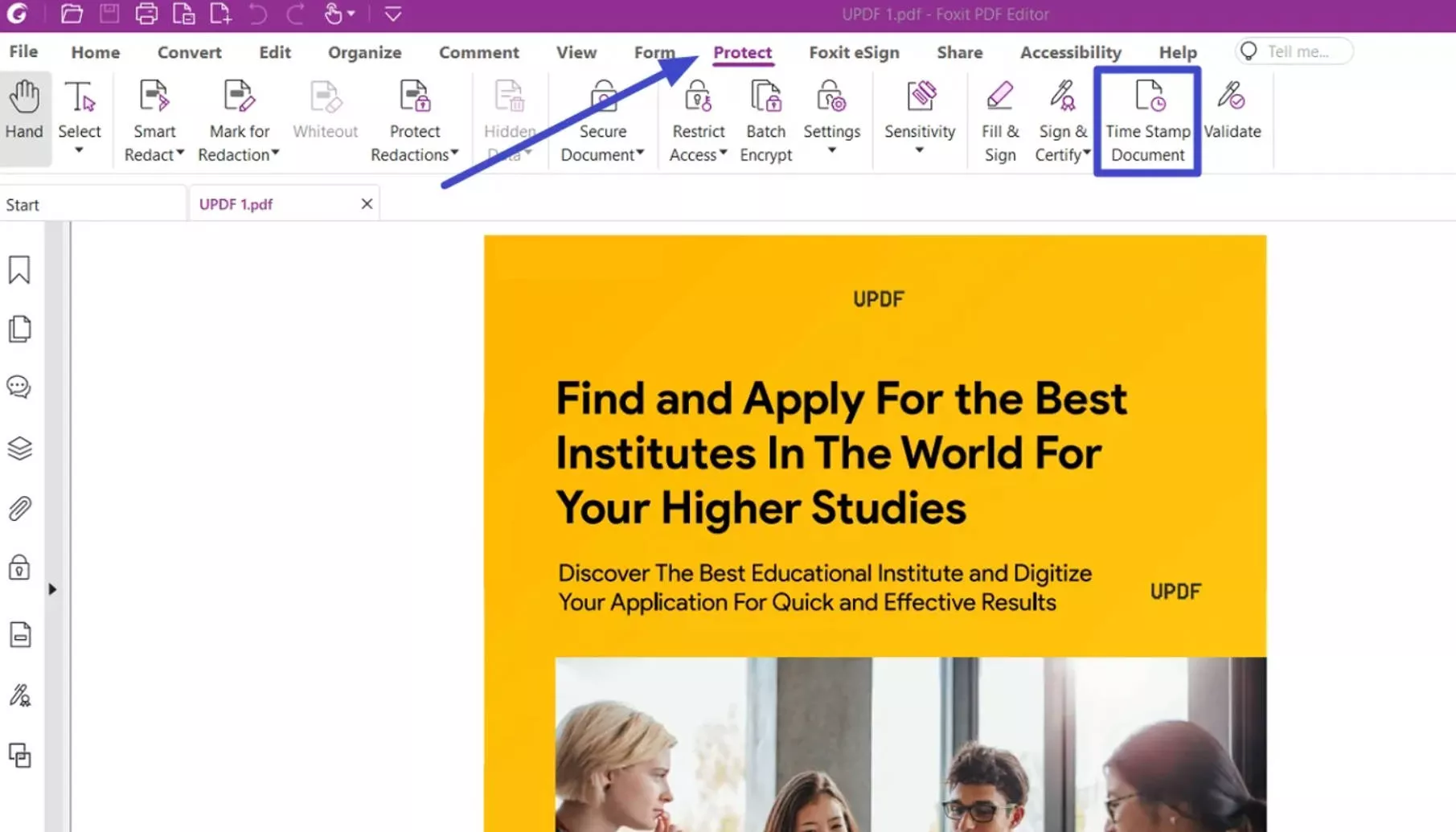Open the Comments side panel
This screenshot has height=832, width=1456.
pyautogui.click(x=19, y=387)
